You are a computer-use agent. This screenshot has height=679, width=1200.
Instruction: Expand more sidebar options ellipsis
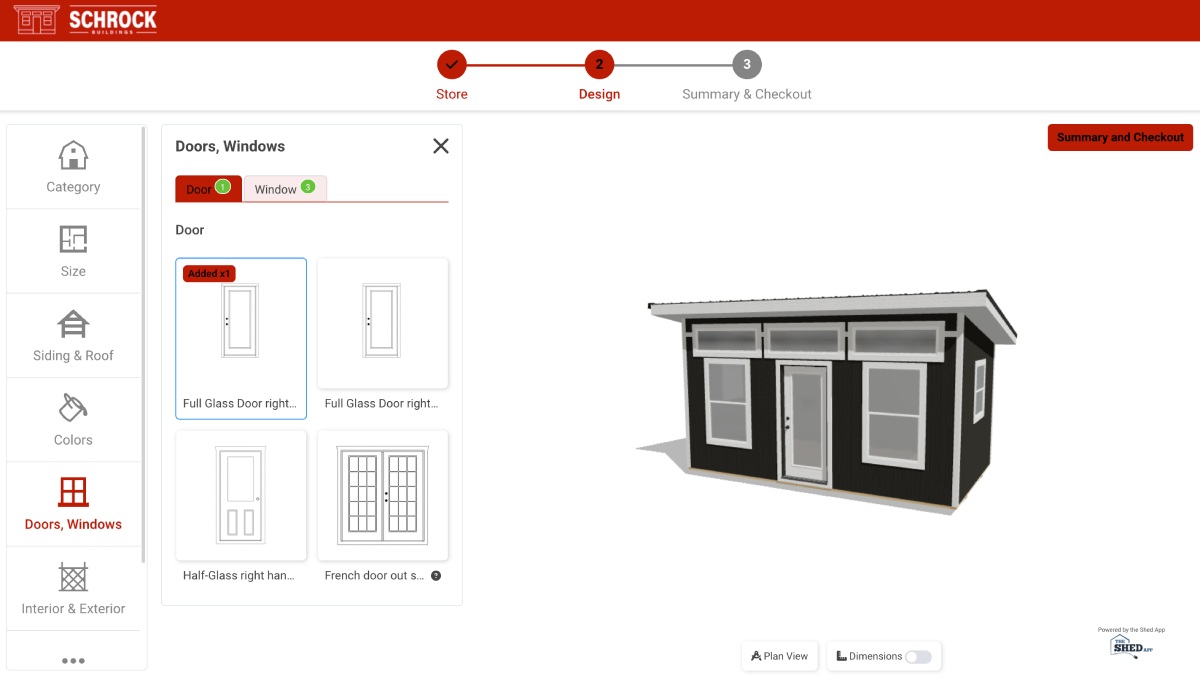[x=73, y=660]
